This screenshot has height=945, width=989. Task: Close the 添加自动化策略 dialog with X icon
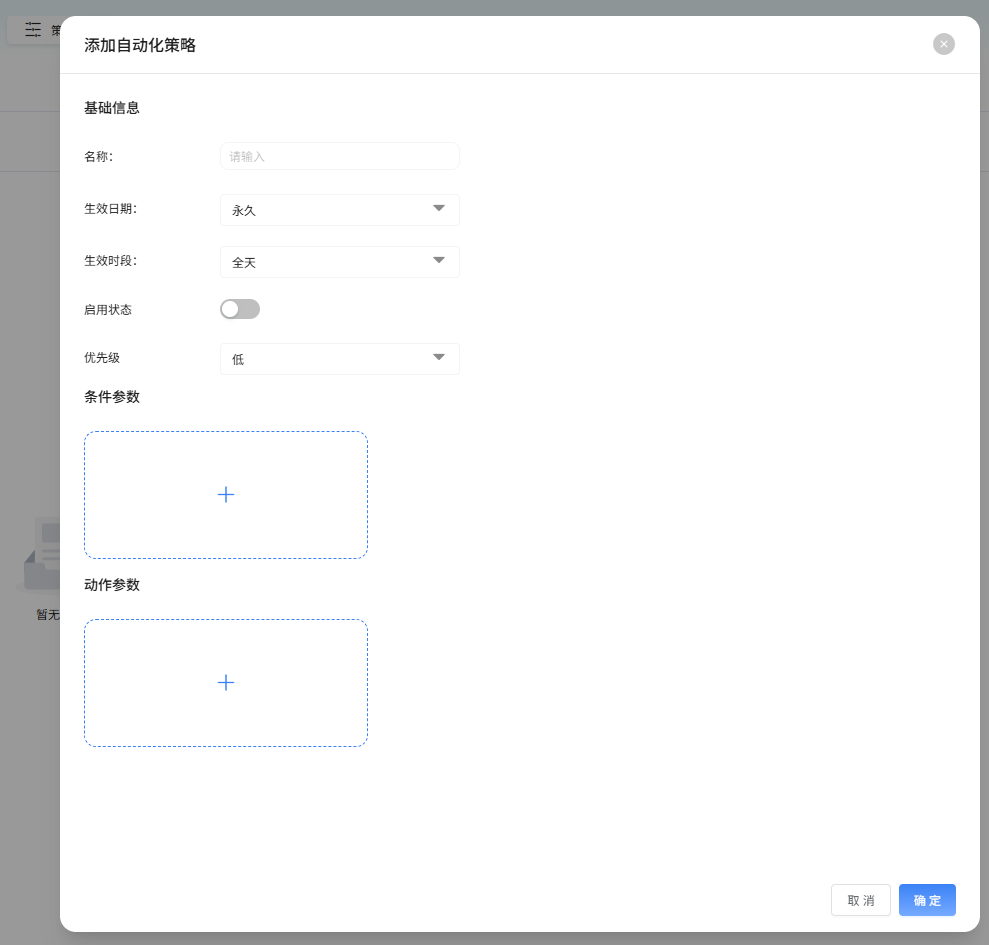943,44
